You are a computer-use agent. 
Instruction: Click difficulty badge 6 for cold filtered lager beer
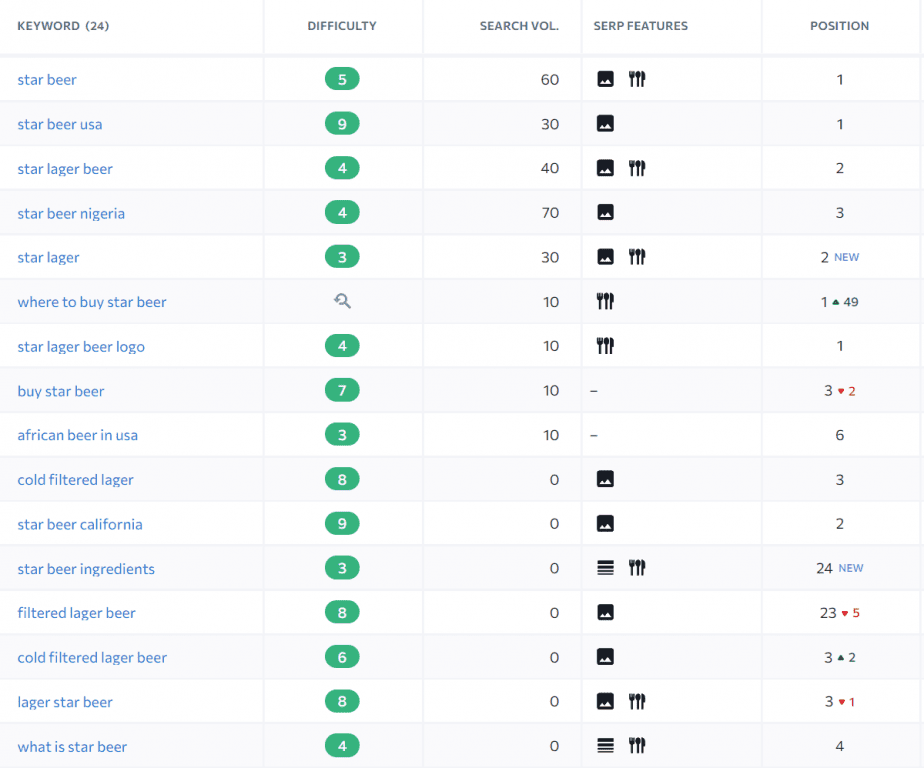[x=342, y=657]
